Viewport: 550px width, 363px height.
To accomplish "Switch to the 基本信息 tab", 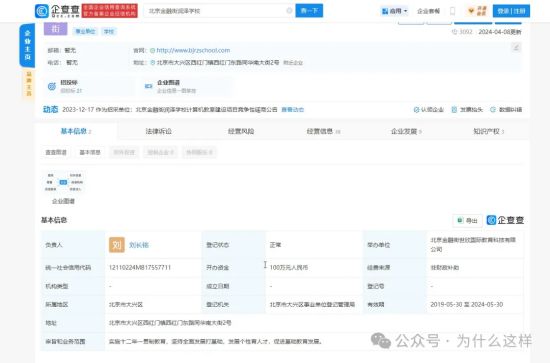I will point(76,131).
